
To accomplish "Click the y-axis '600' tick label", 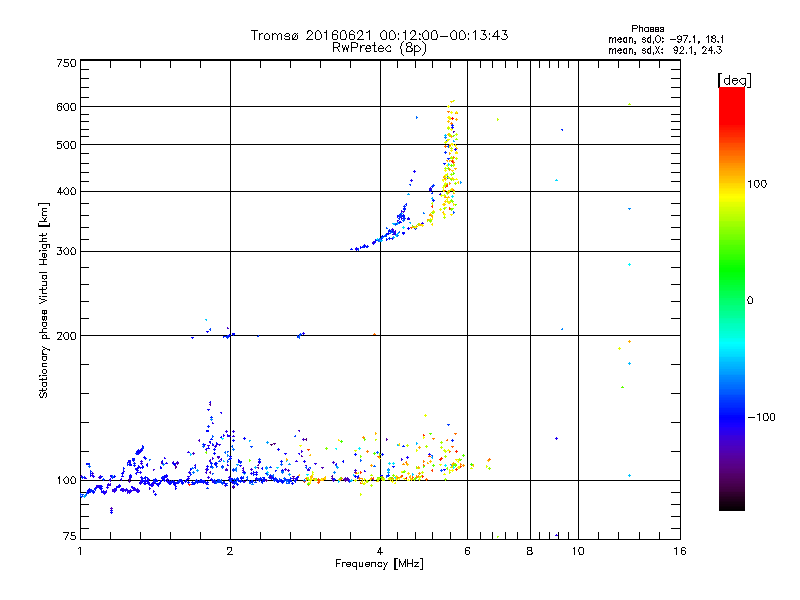I will tap(66, 107).
